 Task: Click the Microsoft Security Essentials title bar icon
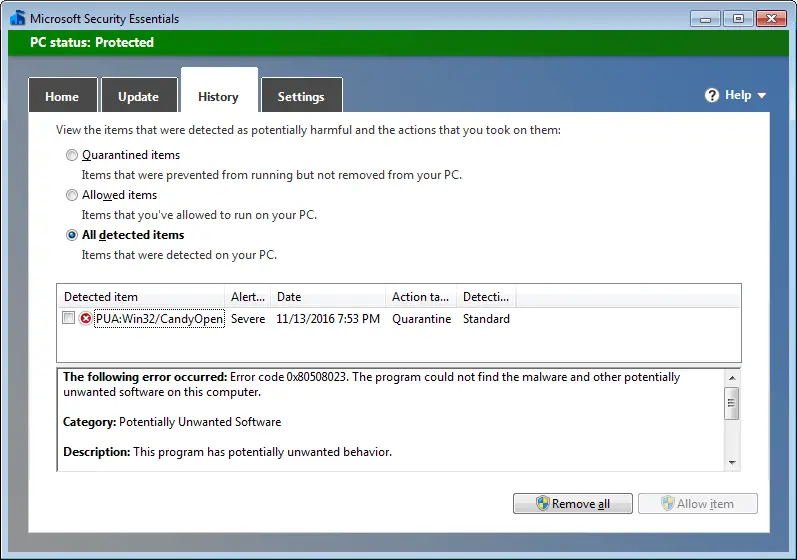pos(17,18)
